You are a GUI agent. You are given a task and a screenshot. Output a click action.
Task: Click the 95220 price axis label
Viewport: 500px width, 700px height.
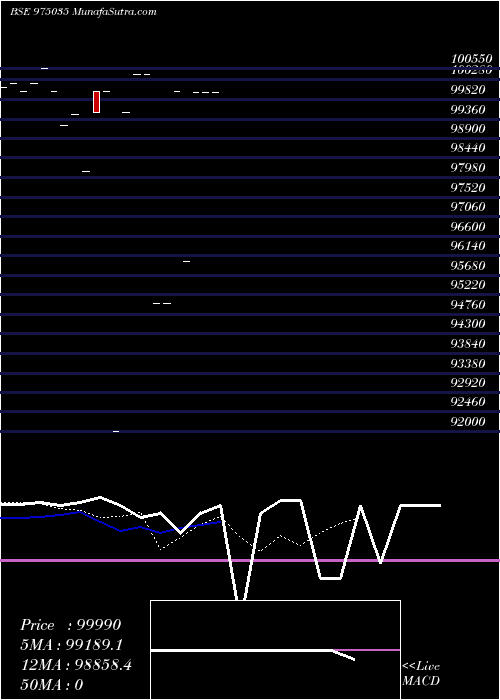click(468, 285)
